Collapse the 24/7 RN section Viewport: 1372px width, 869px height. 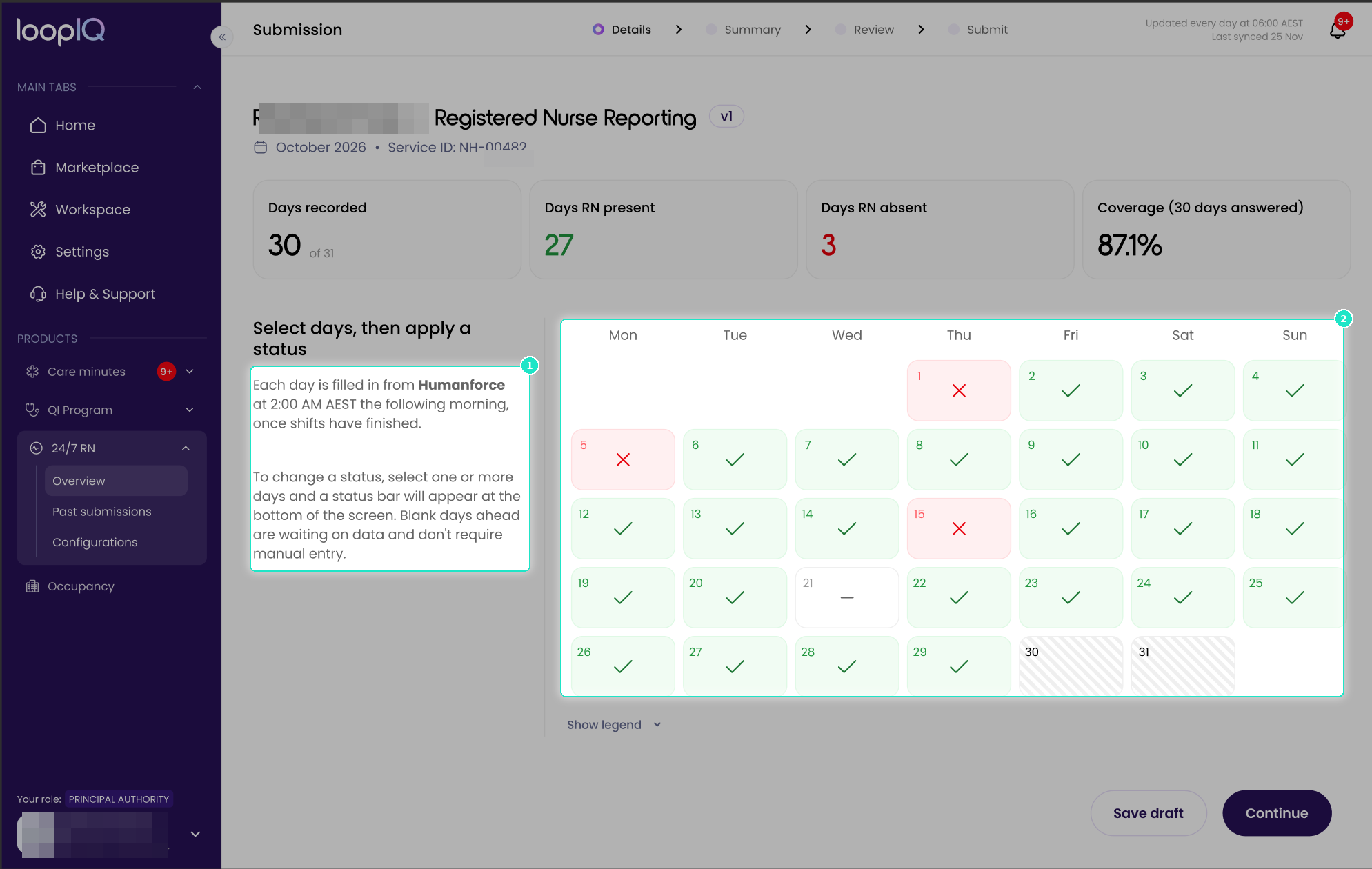tap(186, 448)
